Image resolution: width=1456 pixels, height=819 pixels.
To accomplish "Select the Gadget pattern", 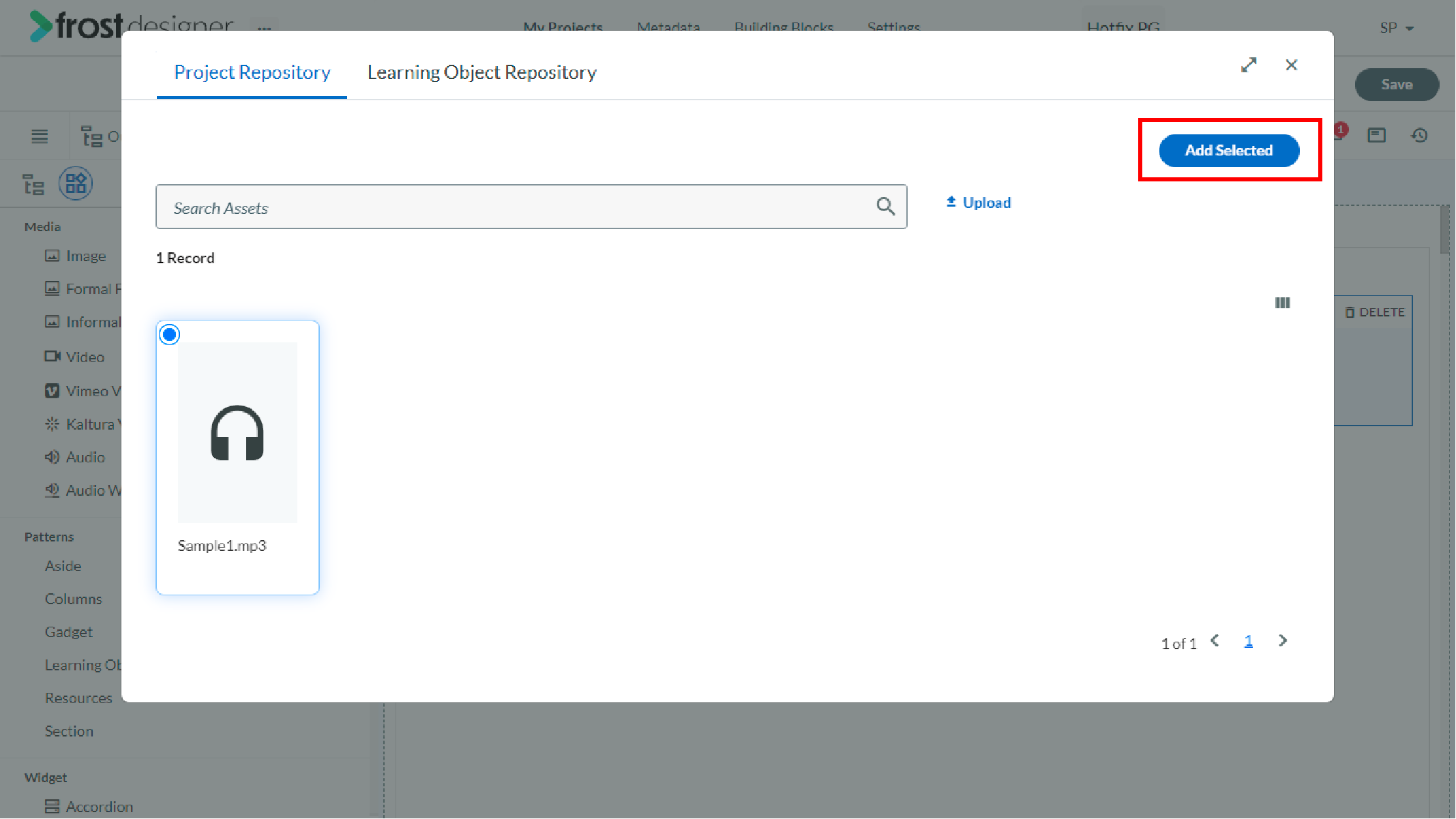I will click(68, 632).
